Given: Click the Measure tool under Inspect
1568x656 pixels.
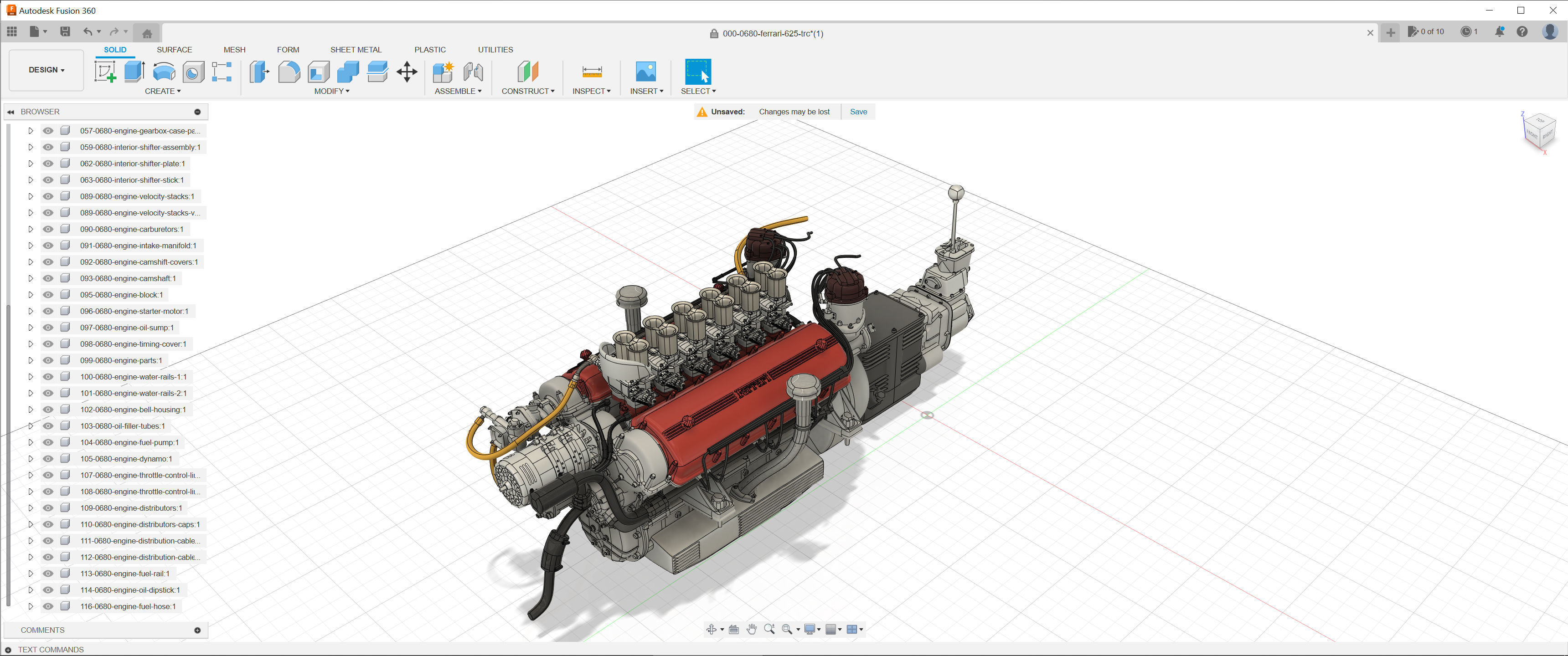Looking at the screenshot, I should (x=592, y=72).
